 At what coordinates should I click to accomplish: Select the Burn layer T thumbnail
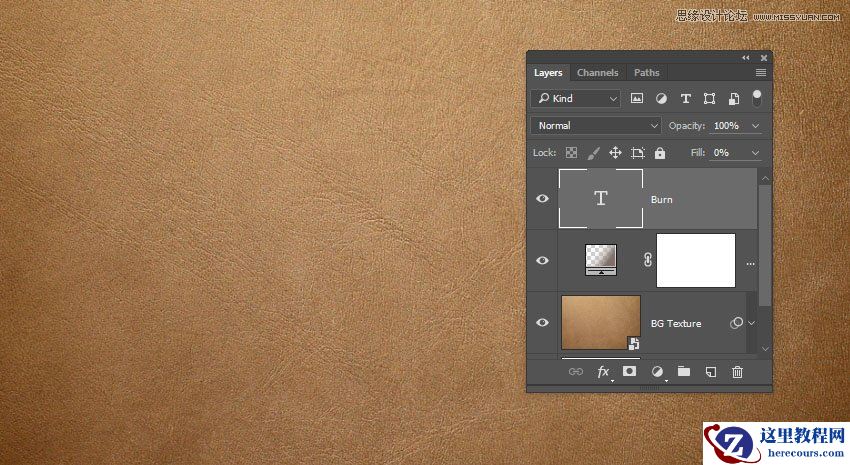point(601,198)
